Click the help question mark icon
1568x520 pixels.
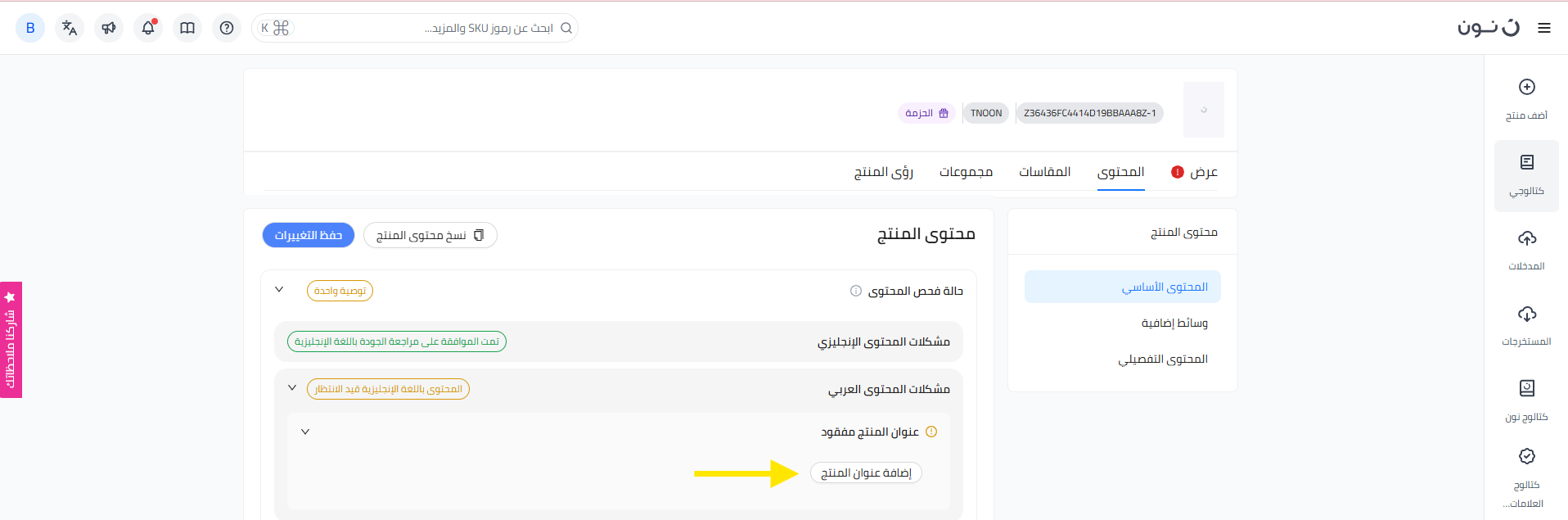pyautogui.click(x=227, y=28)
